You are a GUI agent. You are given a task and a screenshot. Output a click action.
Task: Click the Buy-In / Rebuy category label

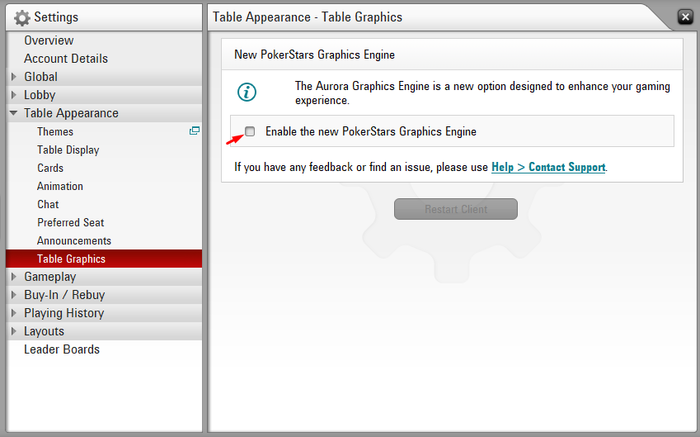[64, 295]
